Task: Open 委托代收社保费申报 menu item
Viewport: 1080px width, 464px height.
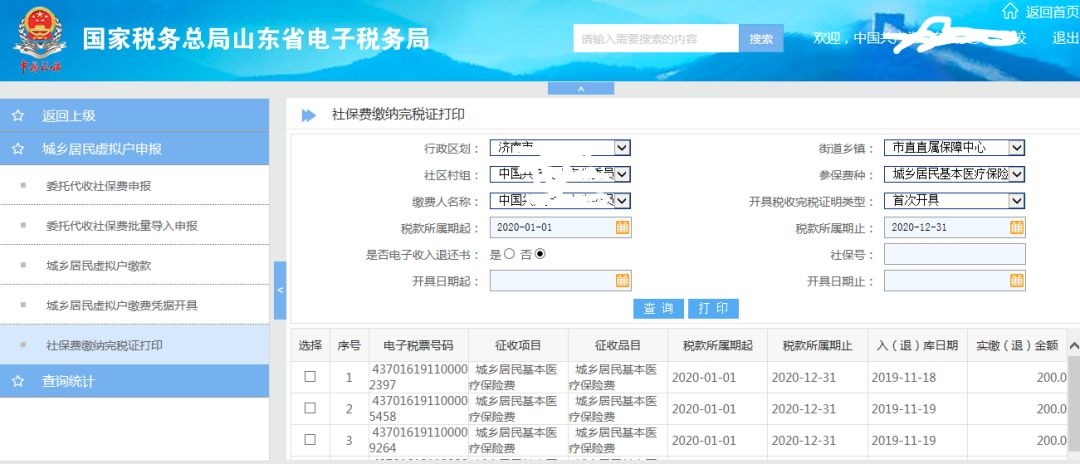Action: 98,186
